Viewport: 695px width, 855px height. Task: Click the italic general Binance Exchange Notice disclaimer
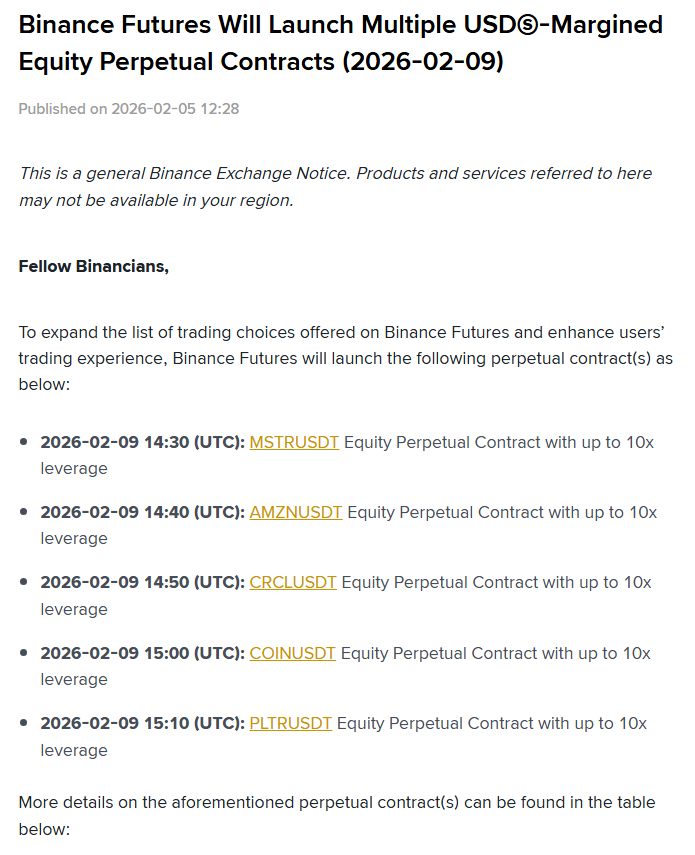click(335, 186)
